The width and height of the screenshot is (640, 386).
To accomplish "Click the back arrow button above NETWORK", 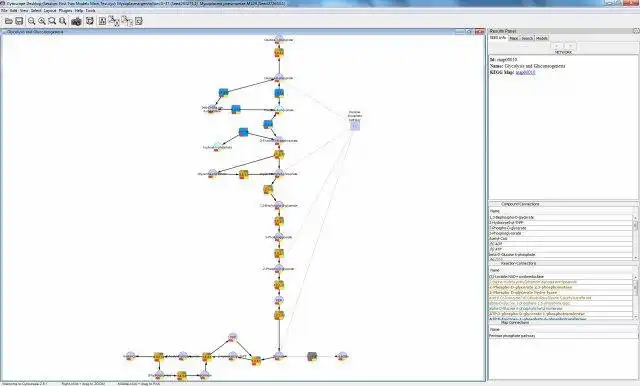I will pos(557,46).
